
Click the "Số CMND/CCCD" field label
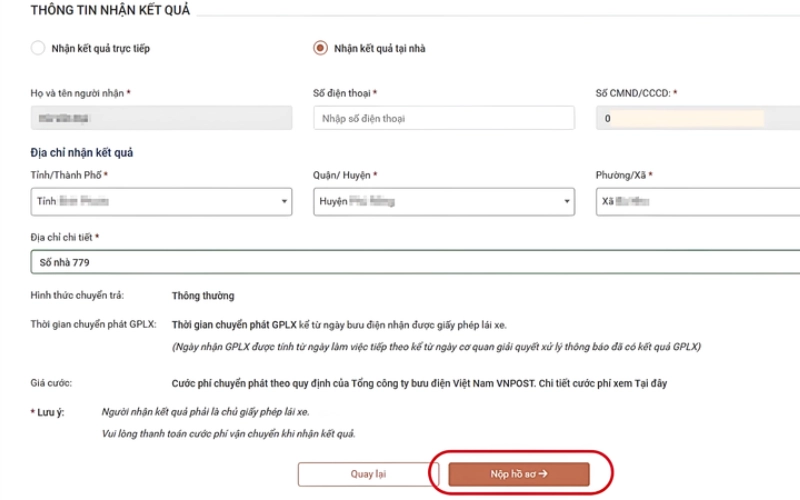[634, 93]
